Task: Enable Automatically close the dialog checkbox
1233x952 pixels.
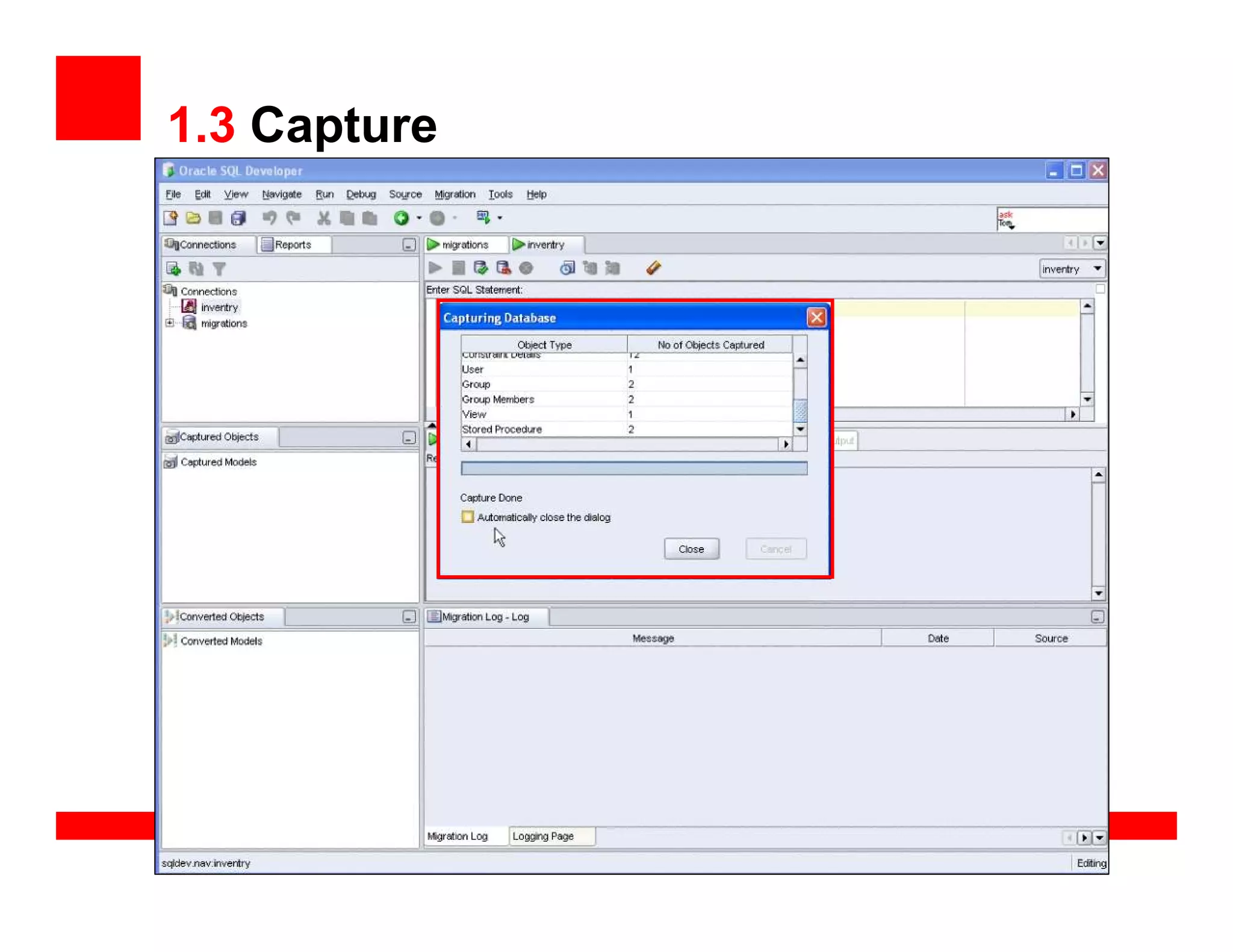Action: tap(468, 517)
